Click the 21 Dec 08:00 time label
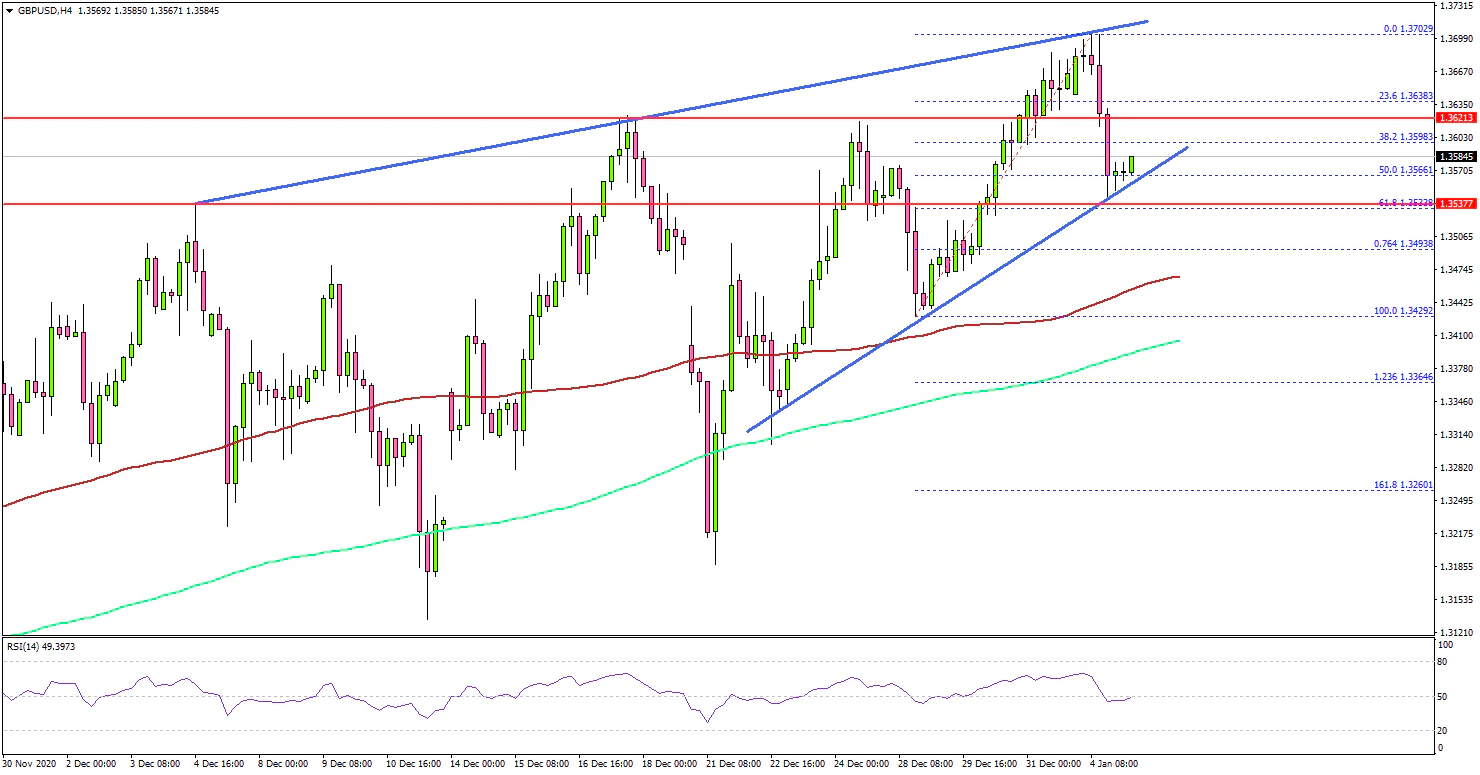This screenshot has width=1480, height=775. pos(731,762)
